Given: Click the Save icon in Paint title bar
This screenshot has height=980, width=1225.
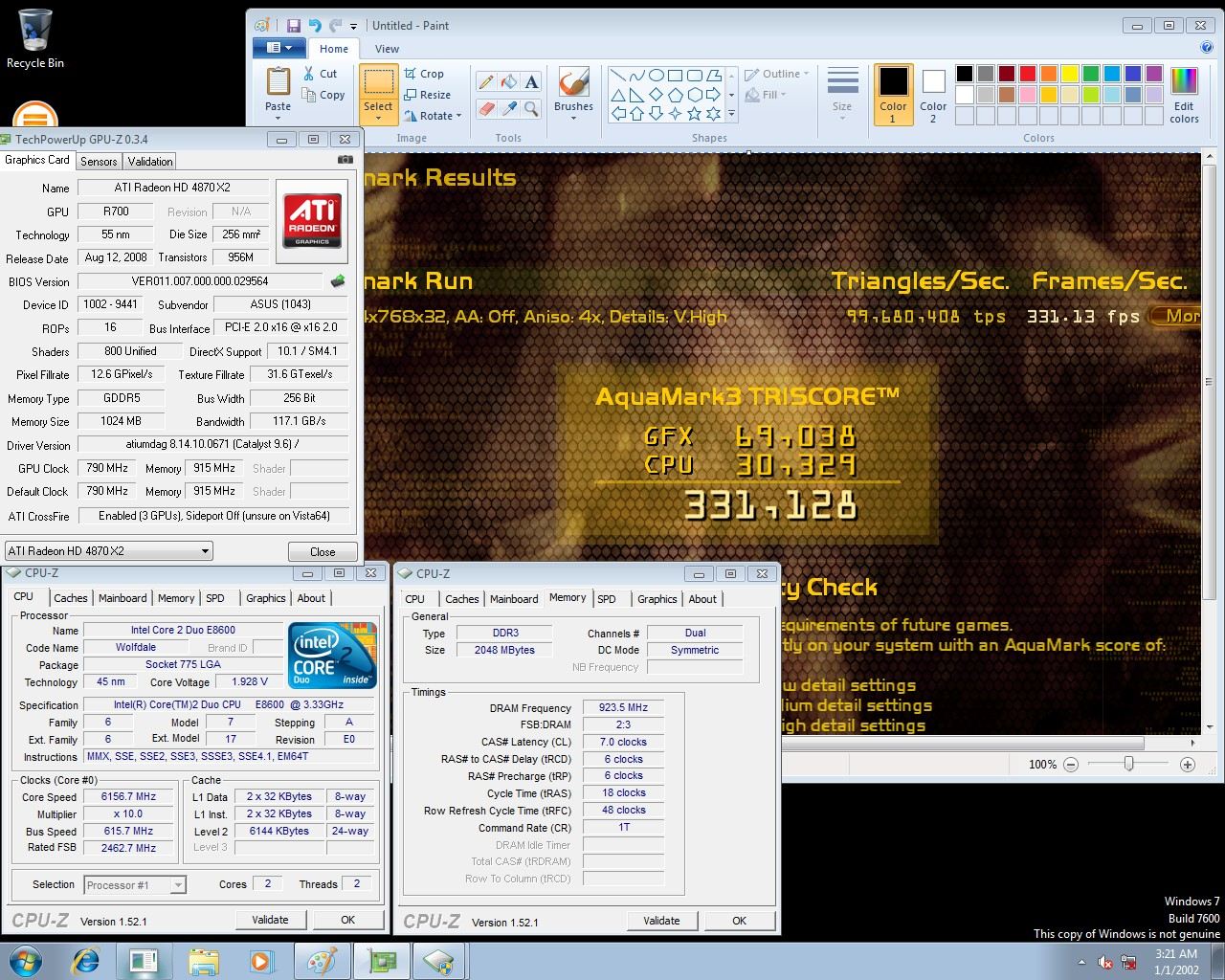Looking at the screenshot, I should click(x=294, y=26).
